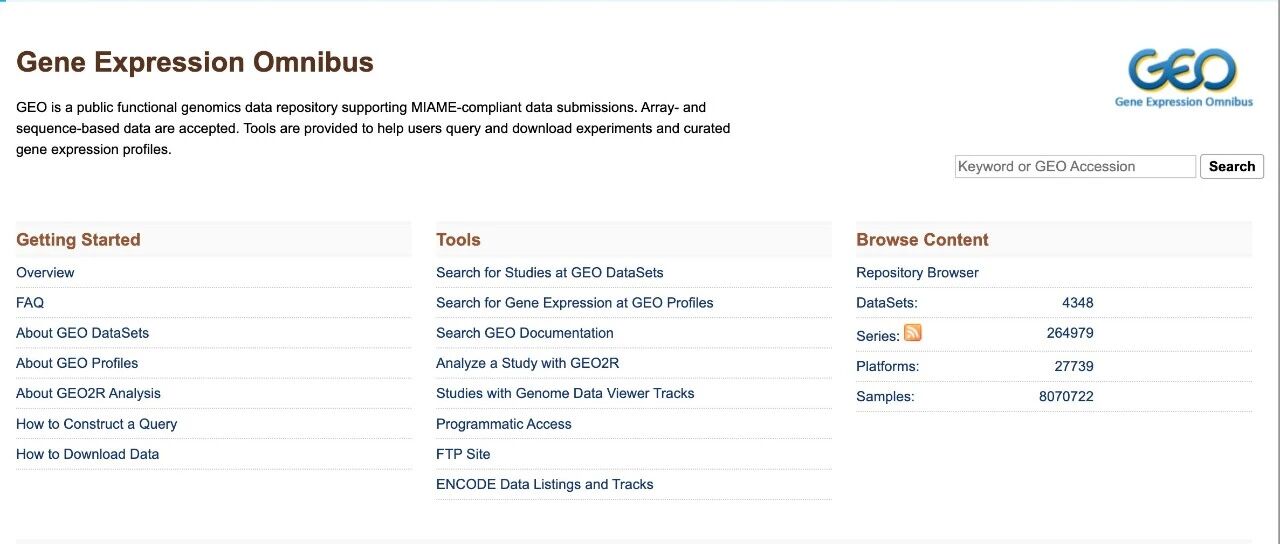The height and width of the screenshot is (544, 1280).
Task: Open How to Construct a Query
Action: click(96, 424)
